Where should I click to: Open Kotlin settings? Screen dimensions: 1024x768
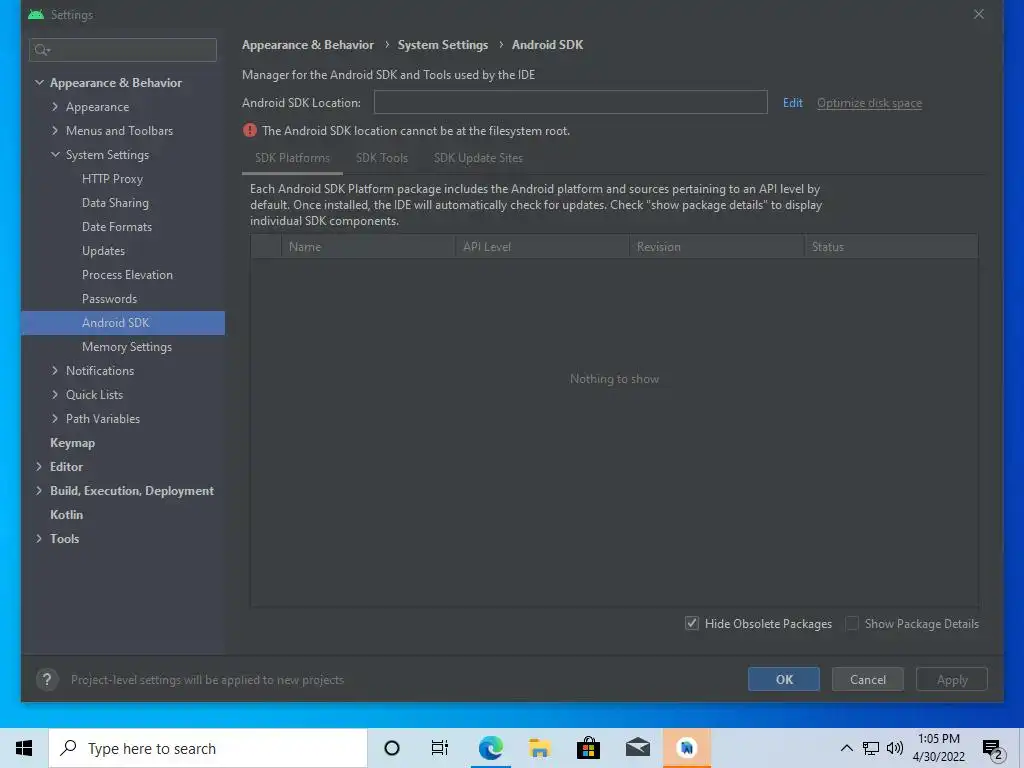point(67,515)
